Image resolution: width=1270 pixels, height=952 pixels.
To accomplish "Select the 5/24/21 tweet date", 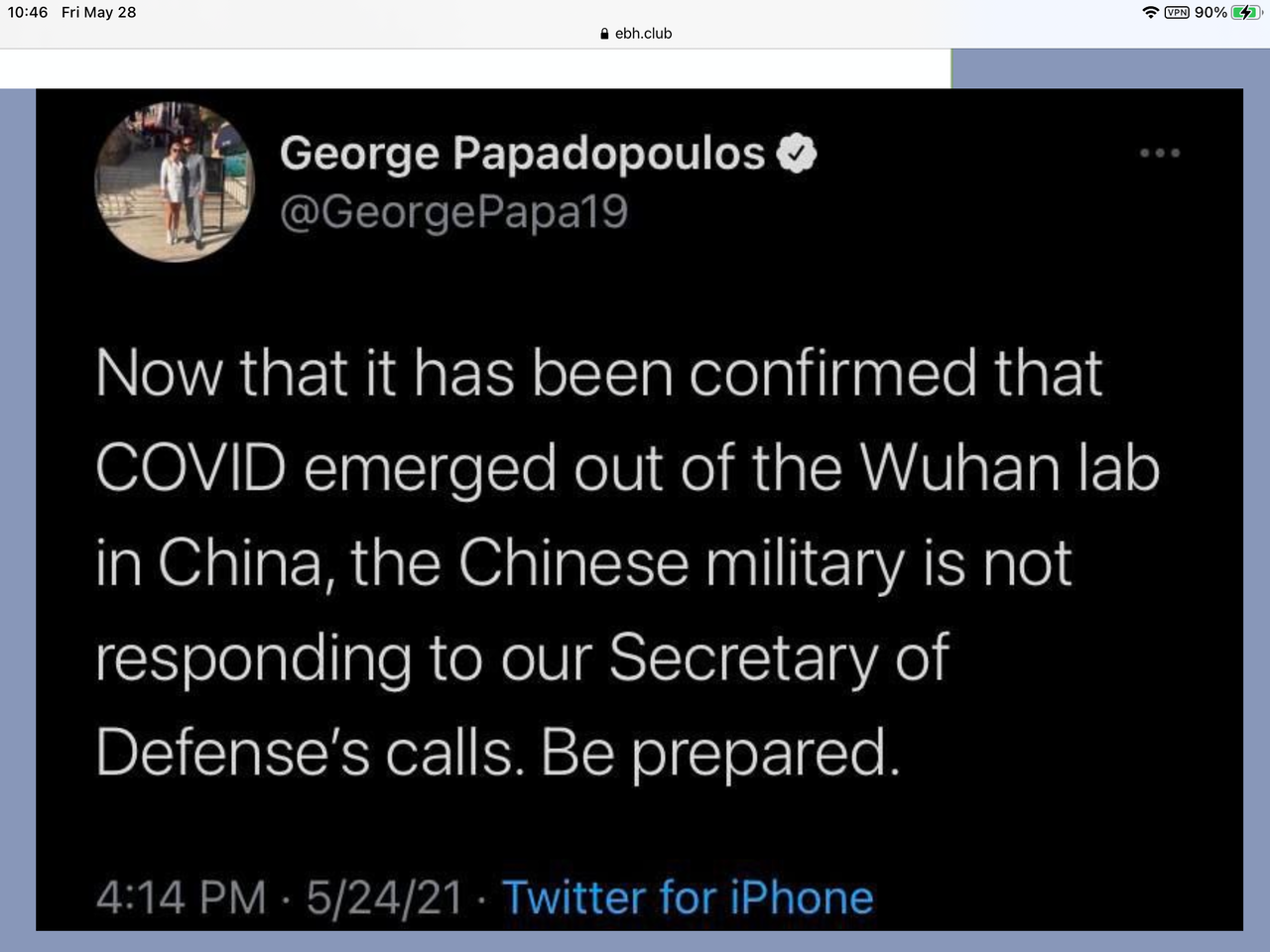I will pos(384,897).
